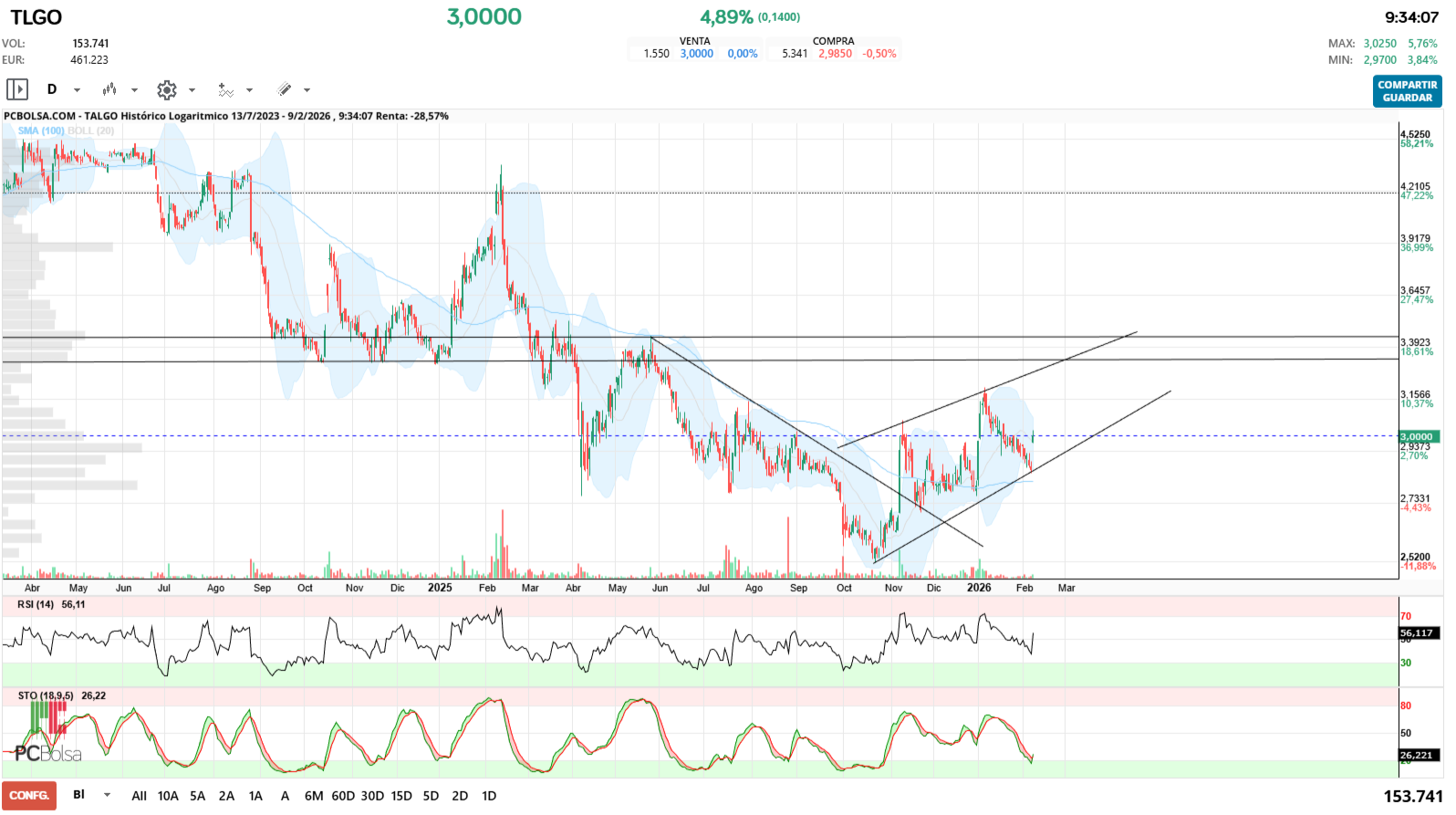Screen dimensions: 1456x815
Task: Expand the timeframe dropdown arrow next to D
Action: click(77, 90)
